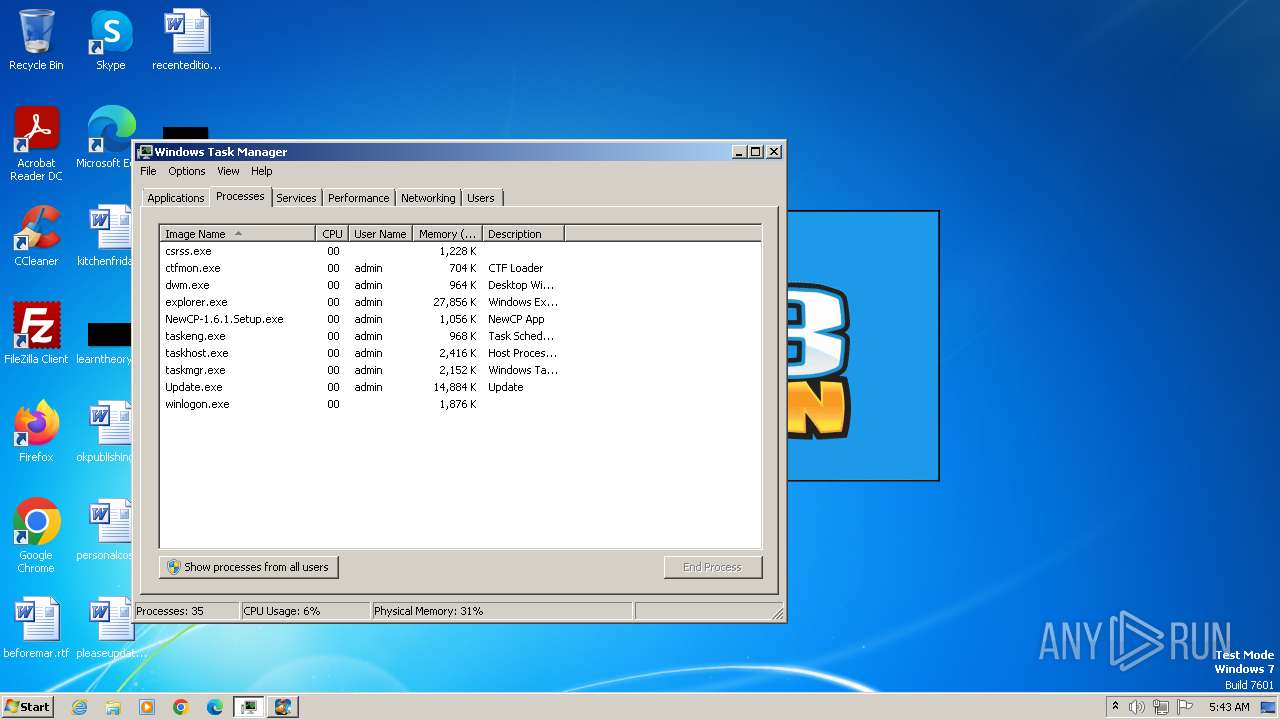Open the clock showing 5:43 AM
This screenshot has width=1280, height=720.
[1229, 707]
